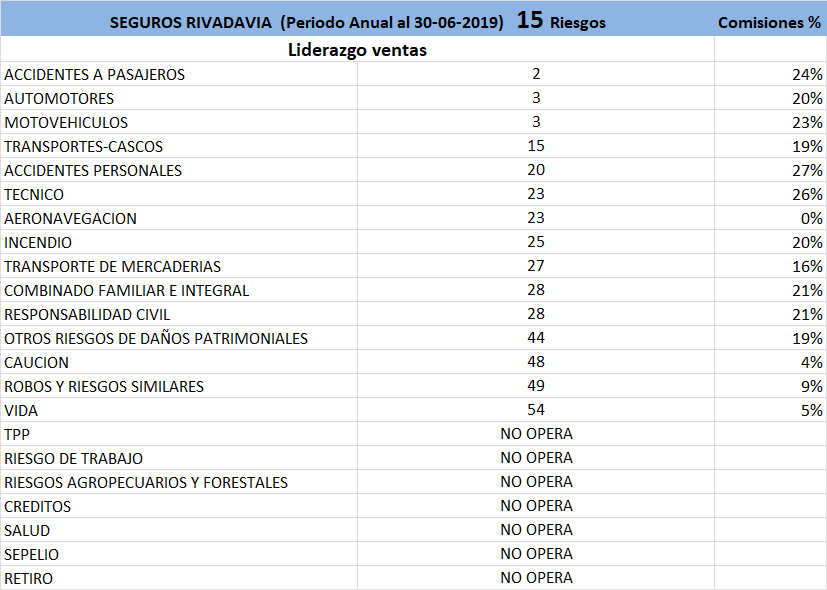Select ranking 44 for OTROS RIESGOS row
The image size is (827, 590).
(536, 337)
